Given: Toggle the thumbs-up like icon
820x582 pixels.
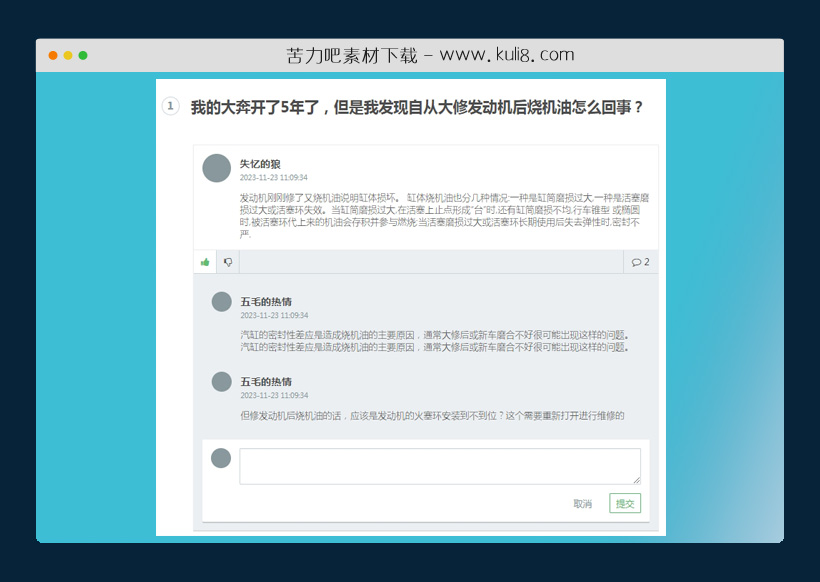Looking at the screenshot, I should point(204,261).
